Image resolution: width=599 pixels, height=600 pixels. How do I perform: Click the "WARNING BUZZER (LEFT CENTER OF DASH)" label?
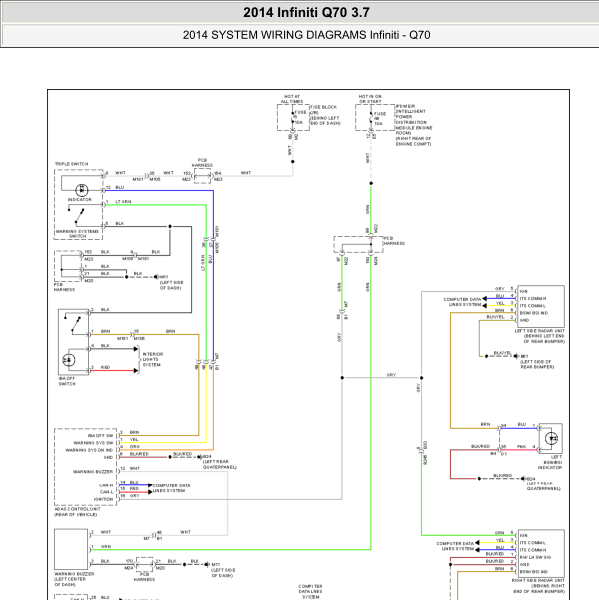(x=74, y=579)
